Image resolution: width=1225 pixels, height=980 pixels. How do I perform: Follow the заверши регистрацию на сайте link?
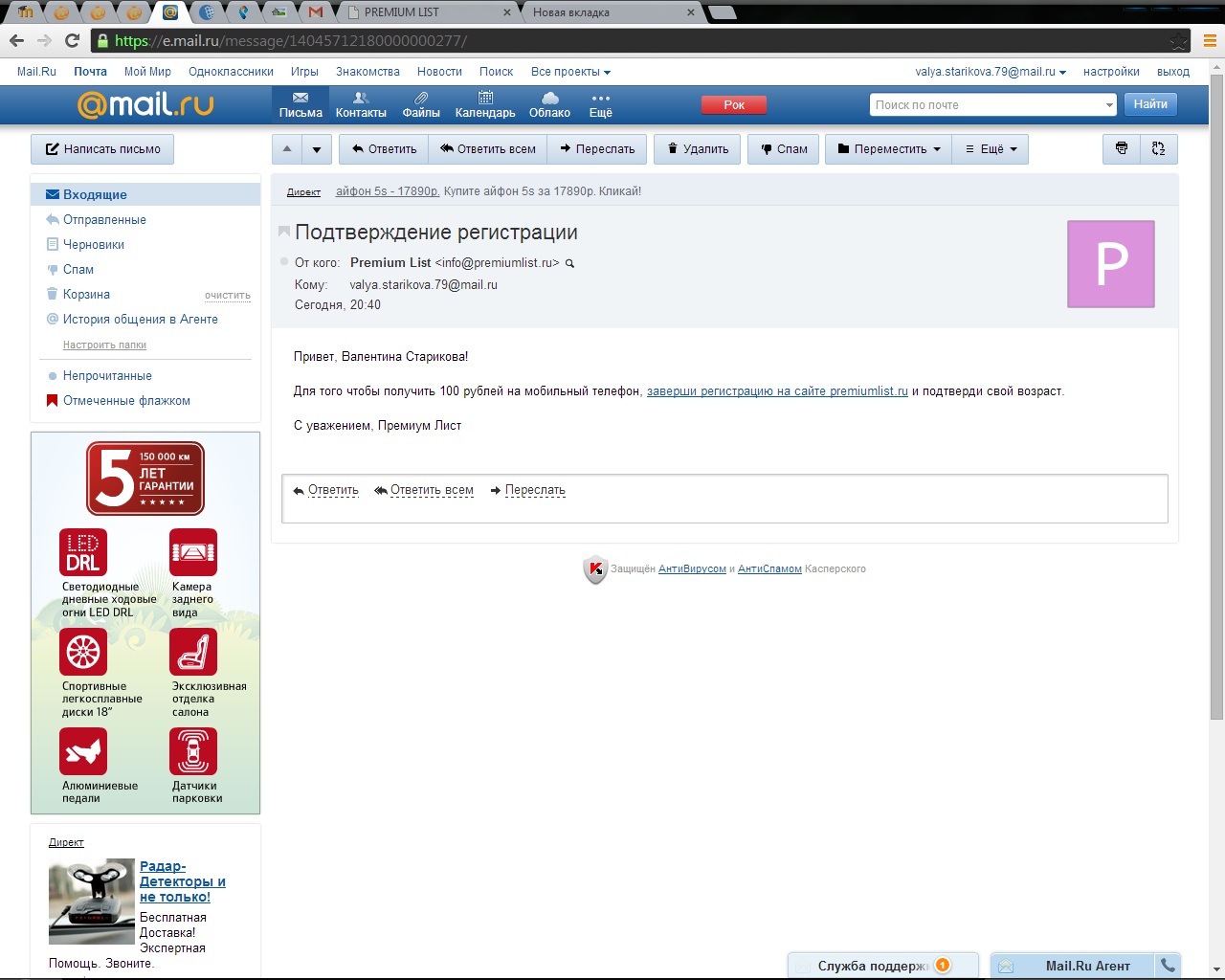click(777, 390)
